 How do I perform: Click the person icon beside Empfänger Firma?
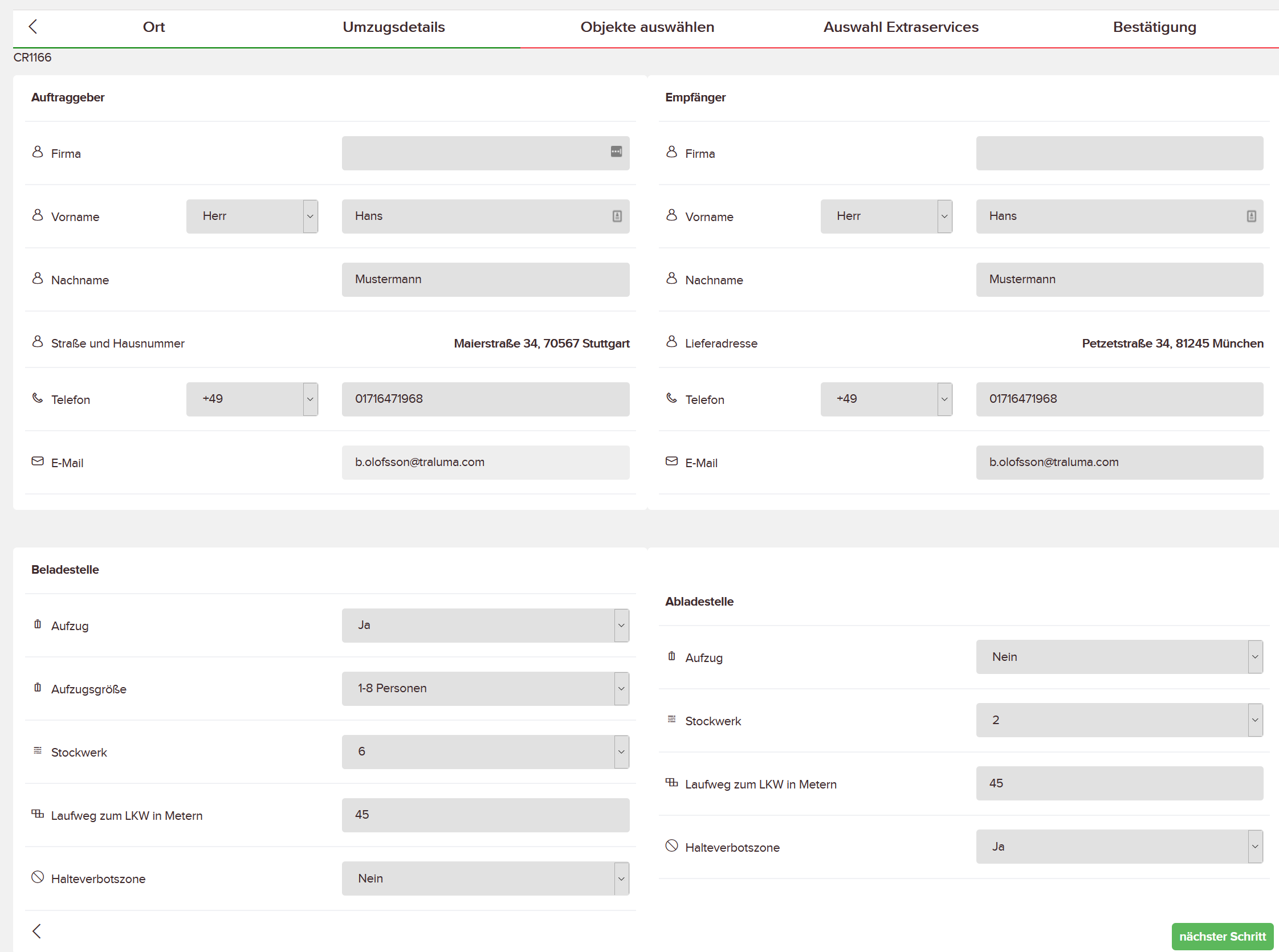[x=671, y=152]
